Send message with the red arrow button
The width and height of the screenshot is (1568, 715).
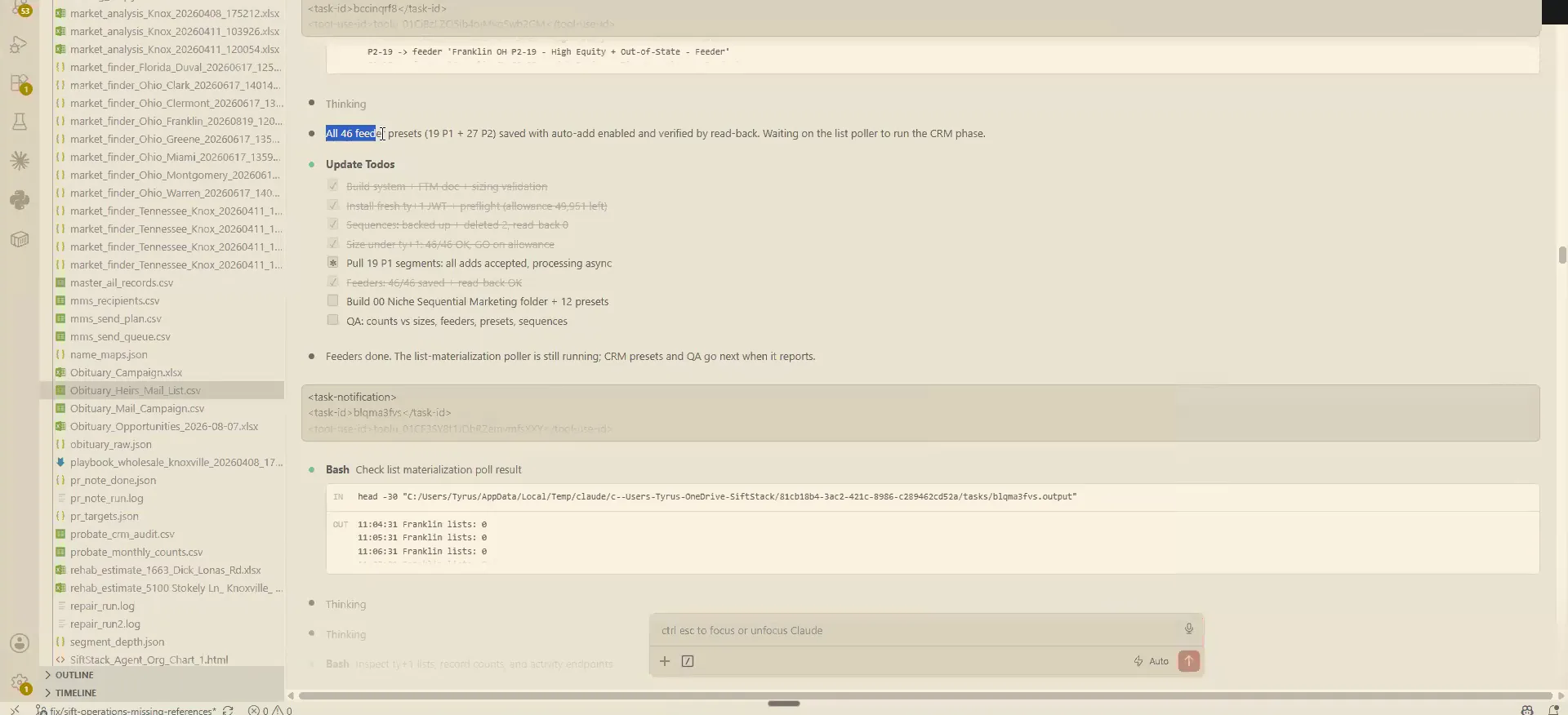1189,661
